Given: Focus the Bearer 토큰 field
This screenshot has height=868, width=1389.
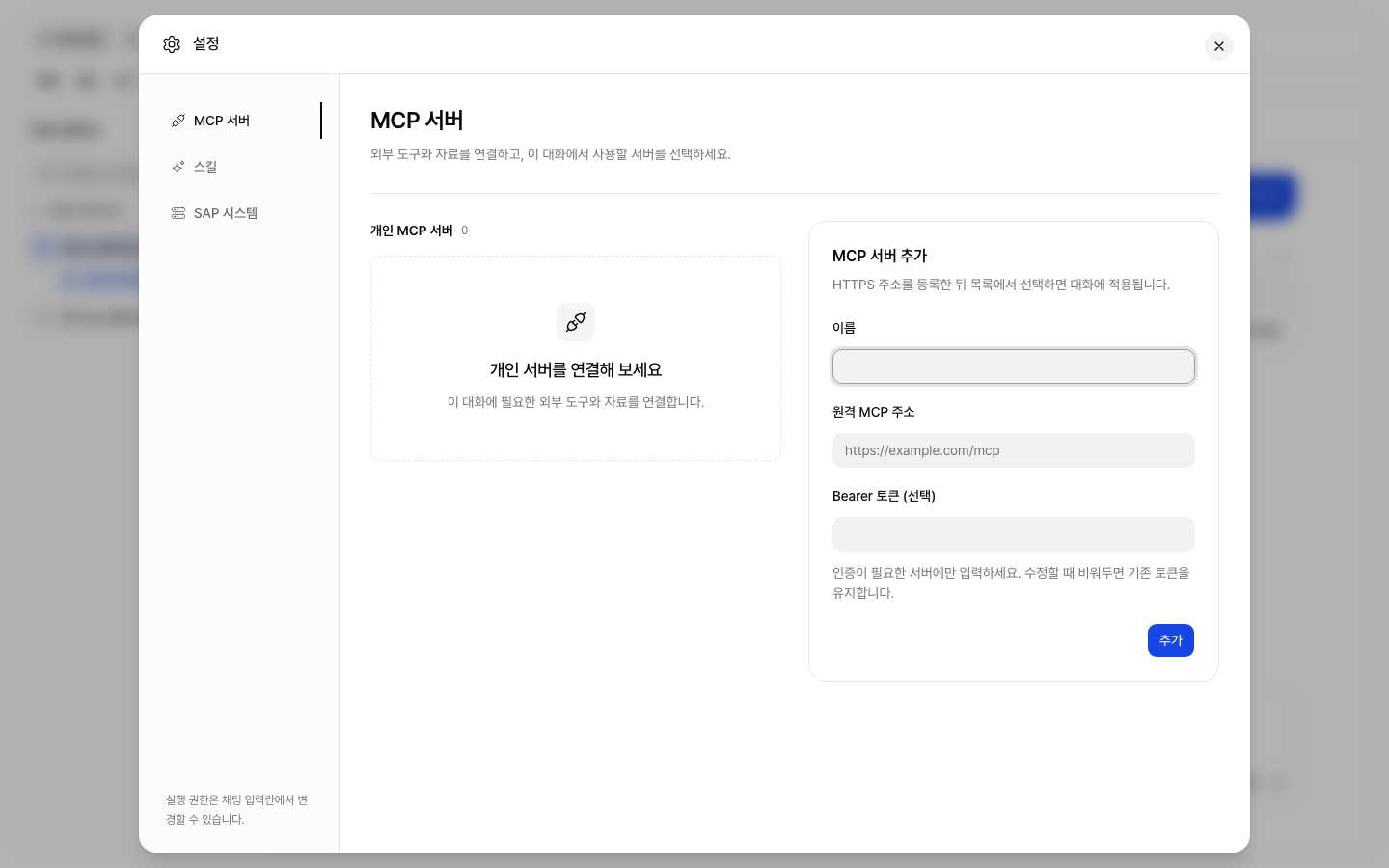Looking at the screenshot, I should coord(1014,534).
